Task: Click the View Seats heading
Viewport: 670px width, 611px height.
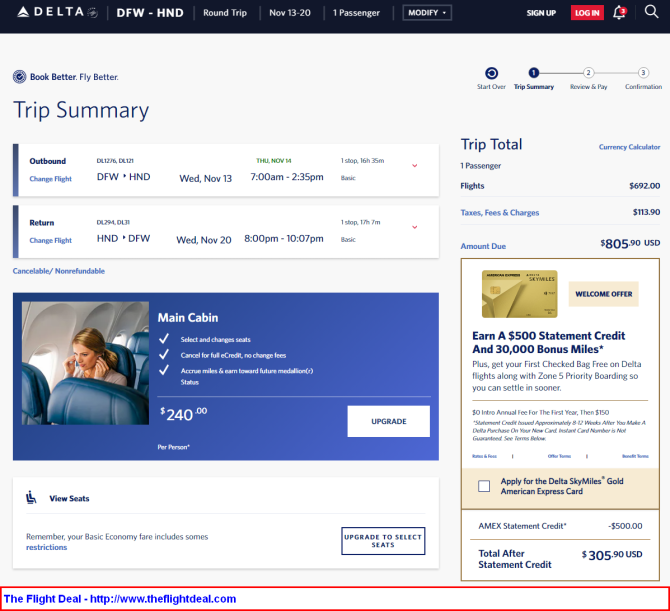Action: pos(69,499)
